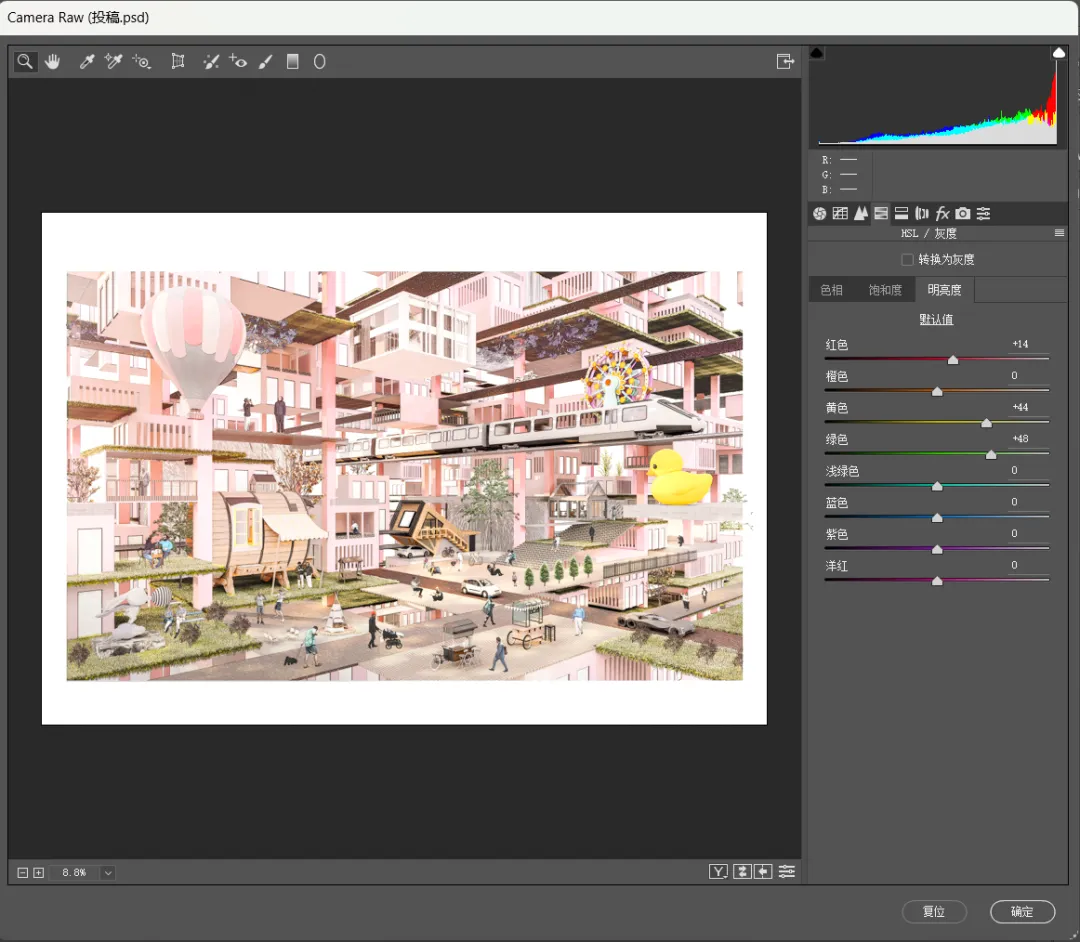Open the zoom level dropdown
Screen dimensions: 1080x942
pyautogui.click(x=108, y=873)
